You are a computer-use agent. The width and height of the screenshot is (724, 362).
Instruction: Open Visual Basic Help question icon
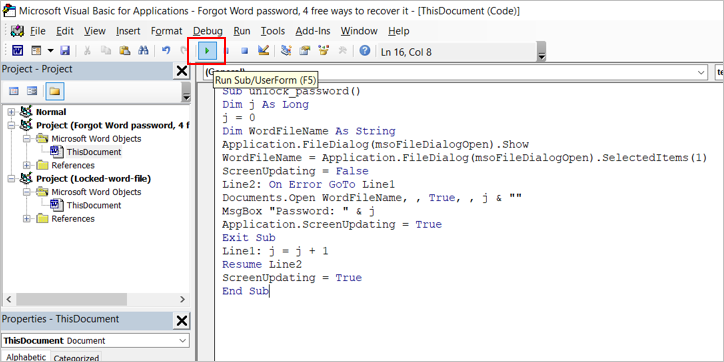[365, 51]
